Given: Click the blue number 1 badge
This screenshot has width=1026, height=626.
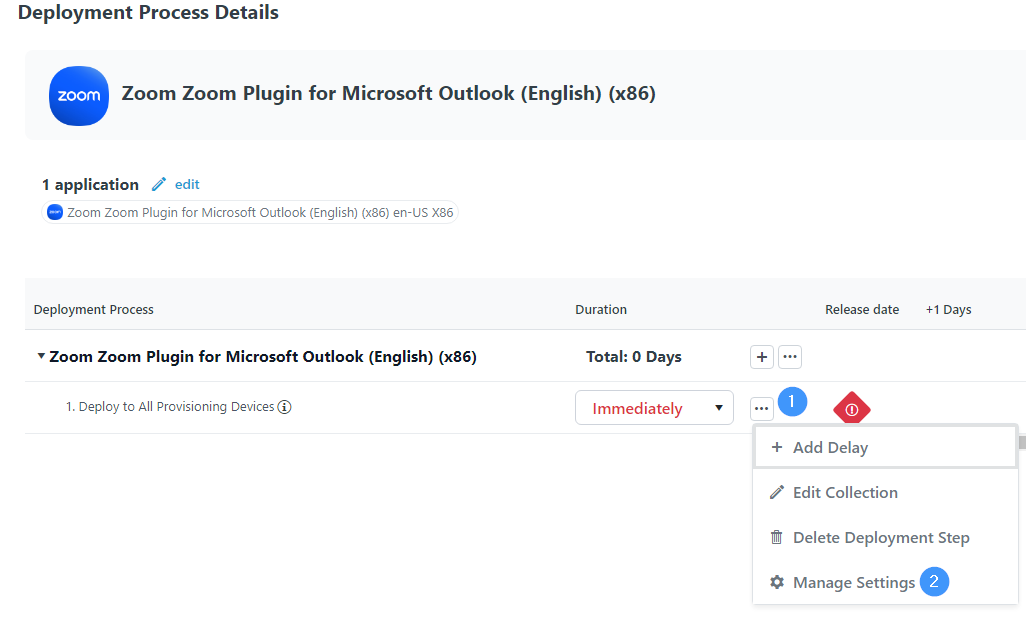Looking at the screenshot, I should 792,402.
